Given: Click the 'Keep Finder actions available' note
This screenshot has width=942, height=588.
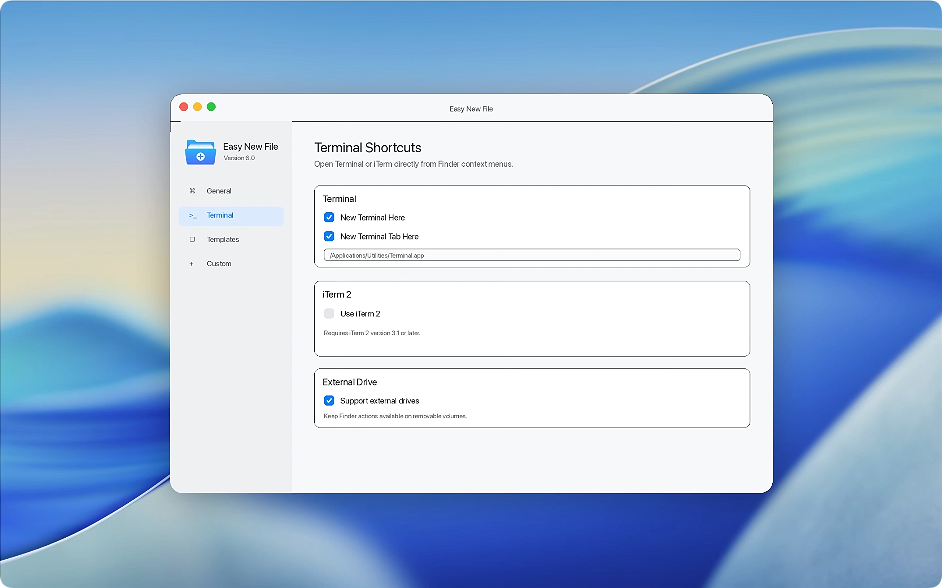Looking at the screenshot, I should 395,416.
